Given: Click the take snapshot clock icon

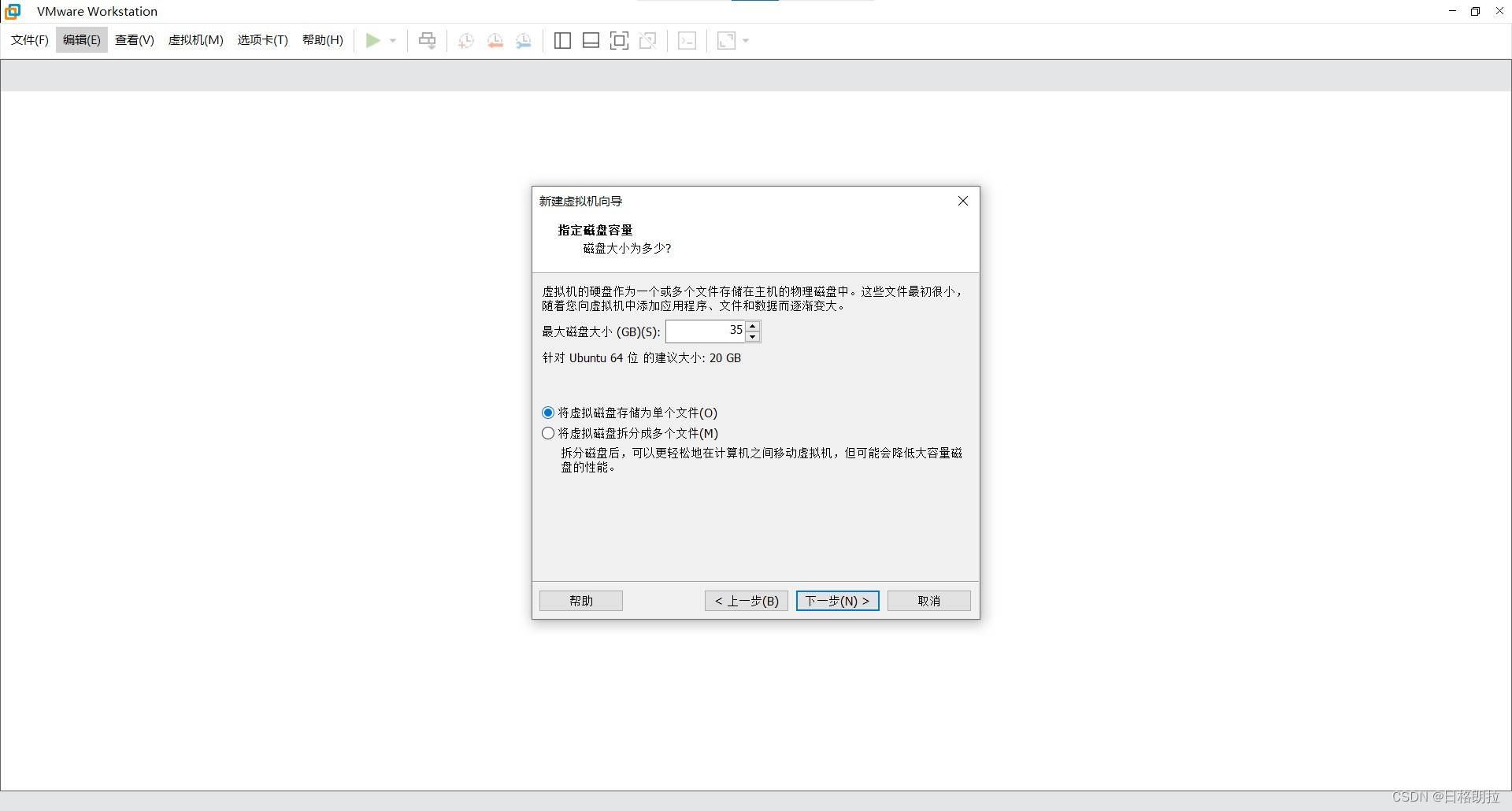Looking at the screenshot, I should click(466, 40).
